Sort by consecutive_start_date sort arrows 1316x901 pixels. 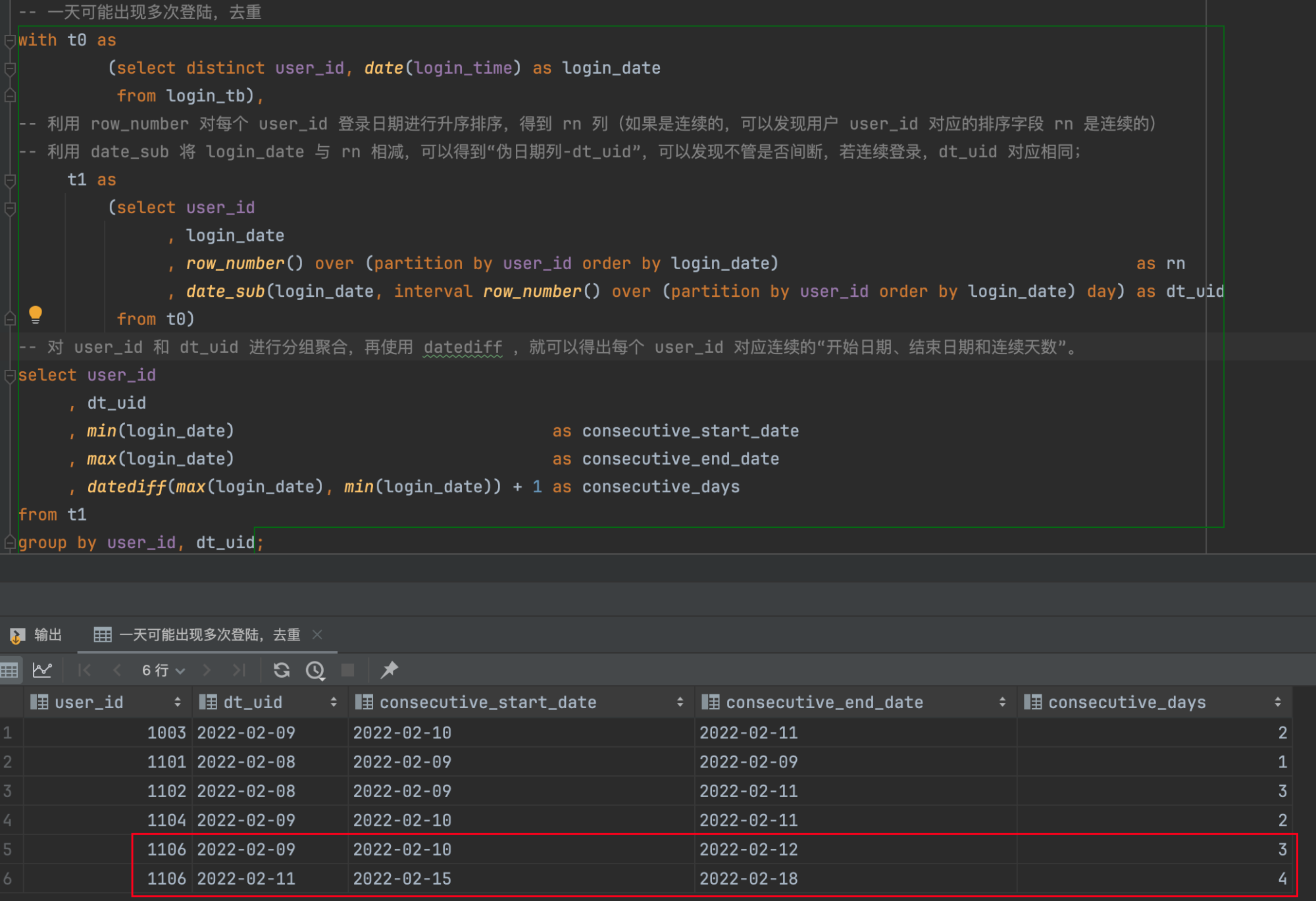(x=680, y=703)
